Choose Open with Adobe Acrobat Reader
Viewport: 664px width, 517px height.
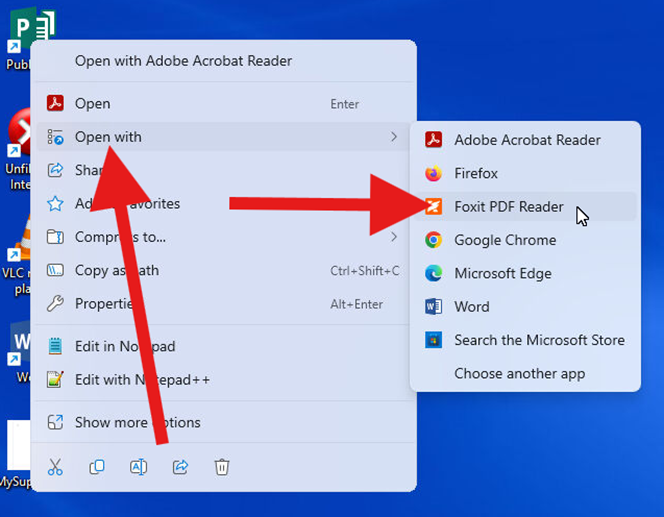[x=183, y=61]
